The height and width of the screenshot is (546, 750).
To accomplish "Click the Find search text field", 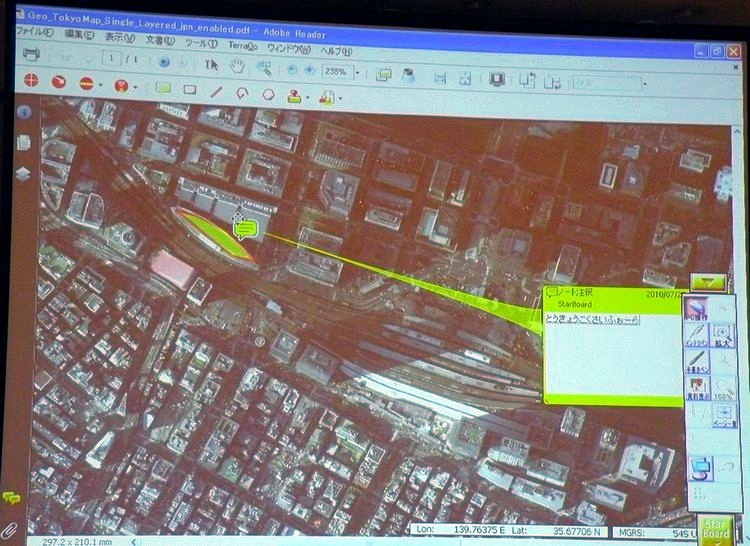I will click(607, 84).
